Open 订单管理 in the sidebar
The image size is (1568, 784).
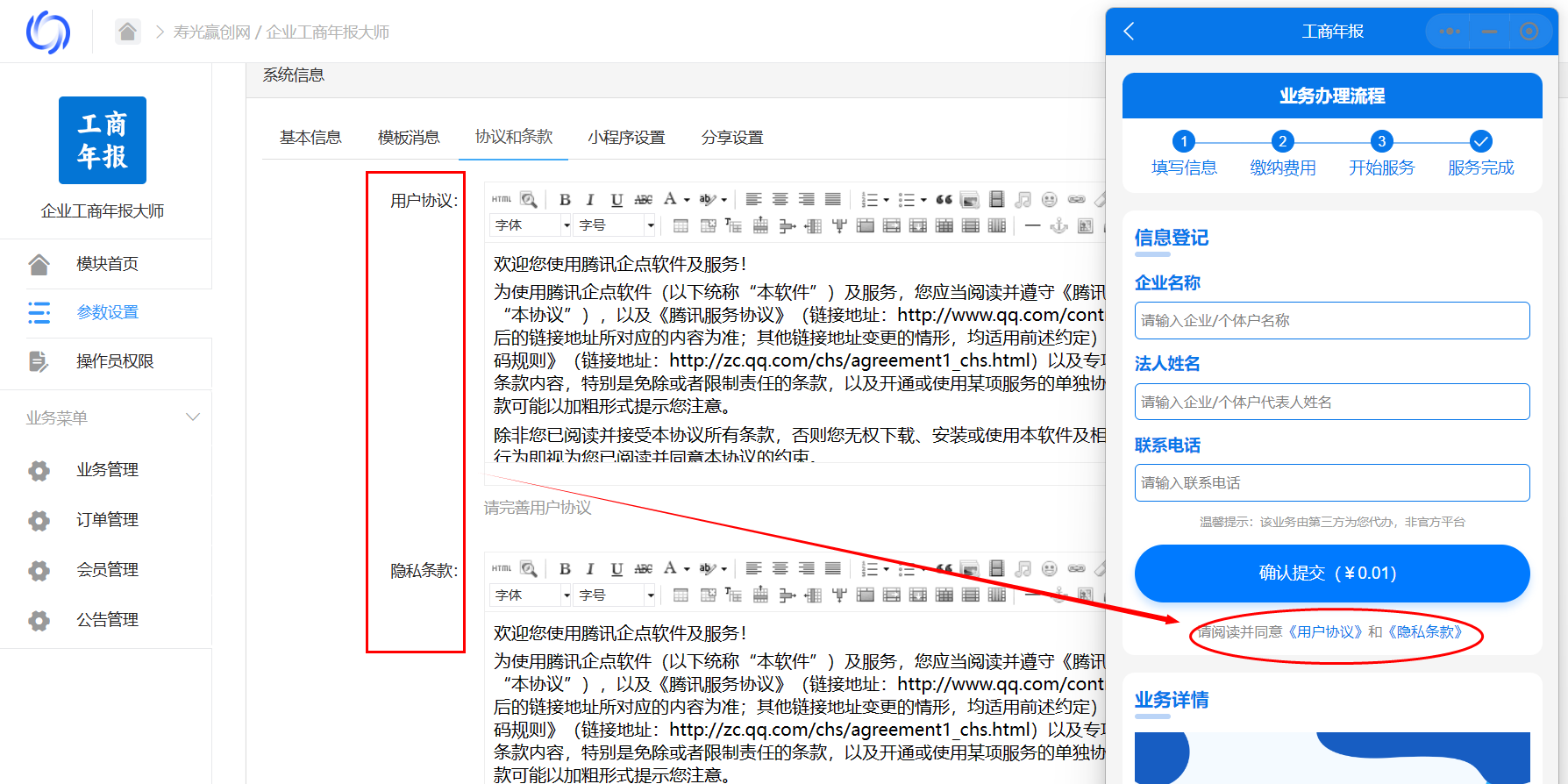(106, 520)
